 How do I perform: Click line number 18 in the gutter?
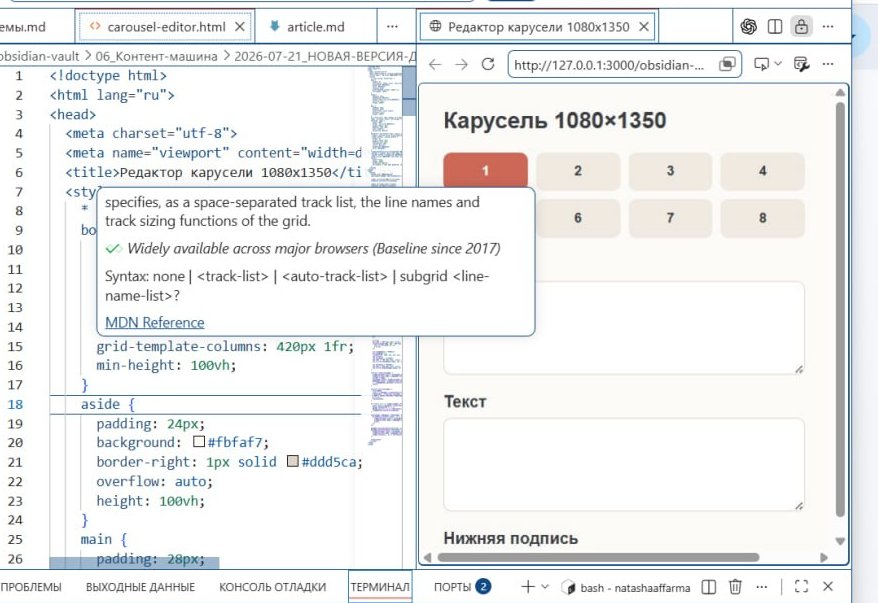pyautogui.click(x=15, y=404)
